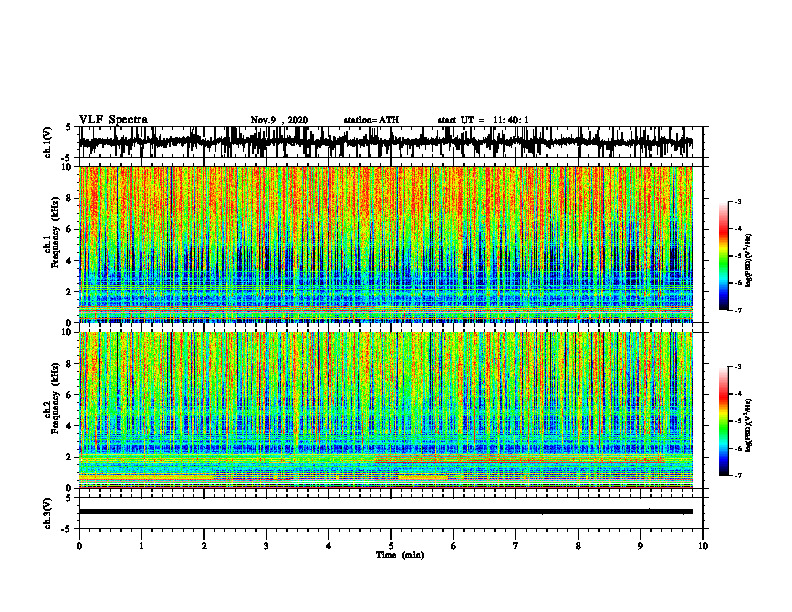Image resolution: width=792 pixels, height=612 pixels.
Task: Click the "2" kHz tick on ch.2 frequency axis
Action: [71, 457]
